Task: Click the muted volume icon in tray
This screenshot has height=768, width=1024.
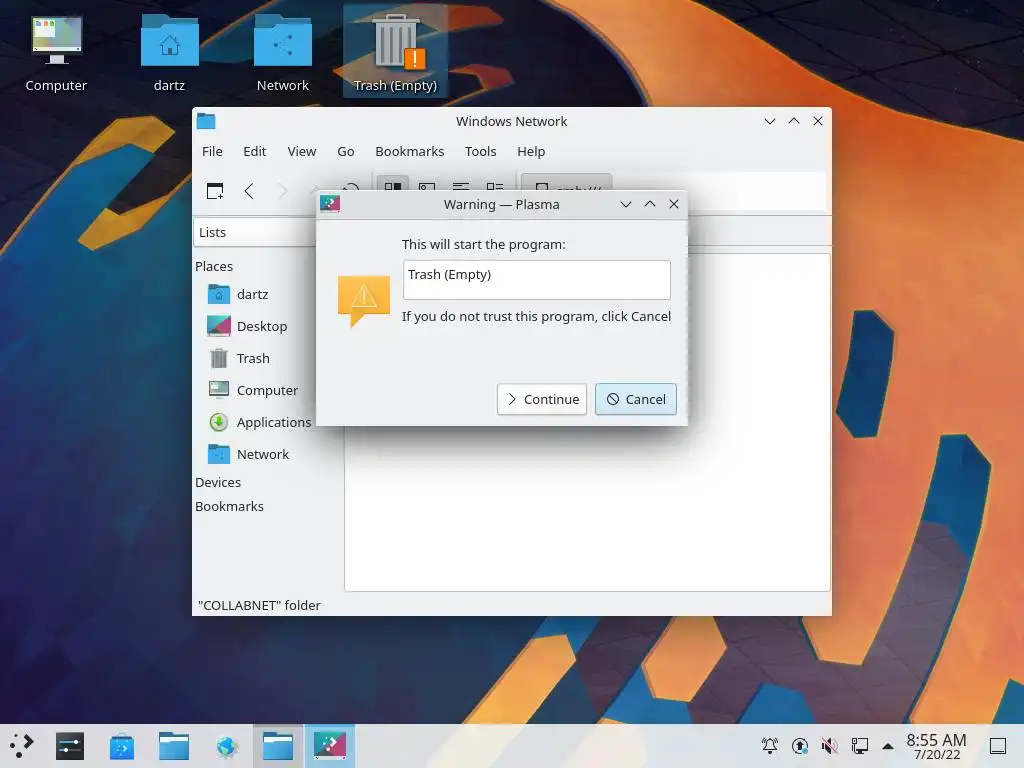Action: [x=829, y=745]
